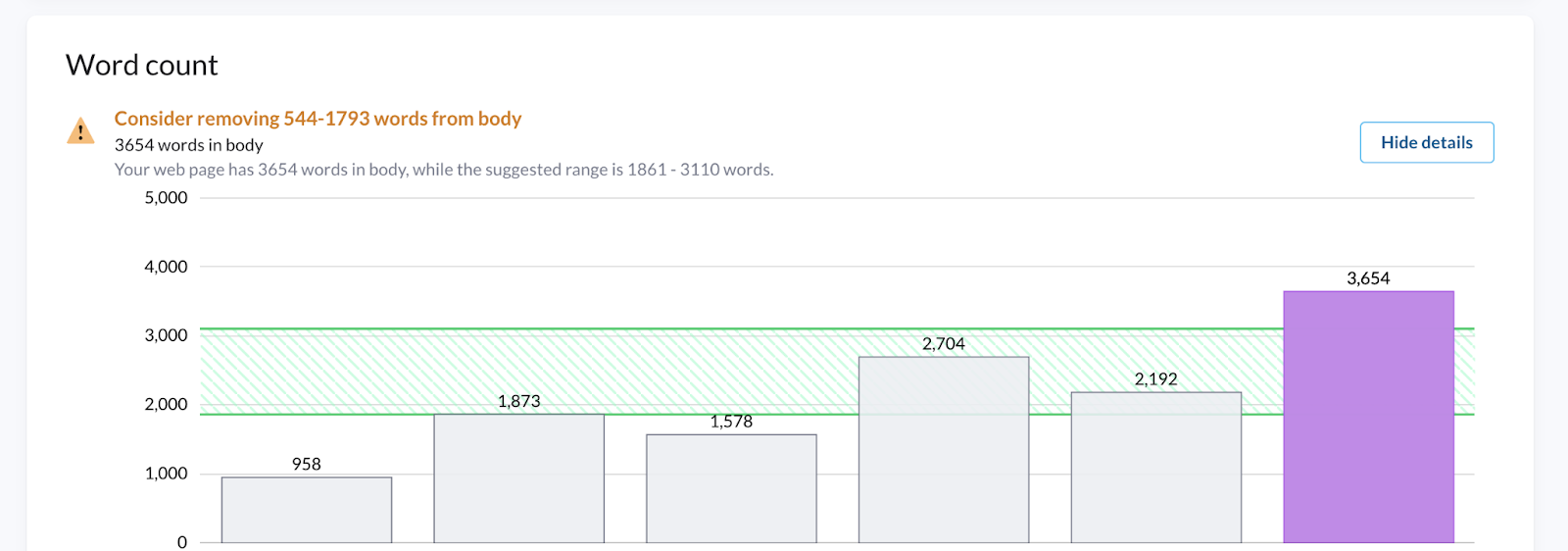This screenshot has width=1568, height=551.
Task: Click the 3,000 y-axis label
Action: point(167,335)
